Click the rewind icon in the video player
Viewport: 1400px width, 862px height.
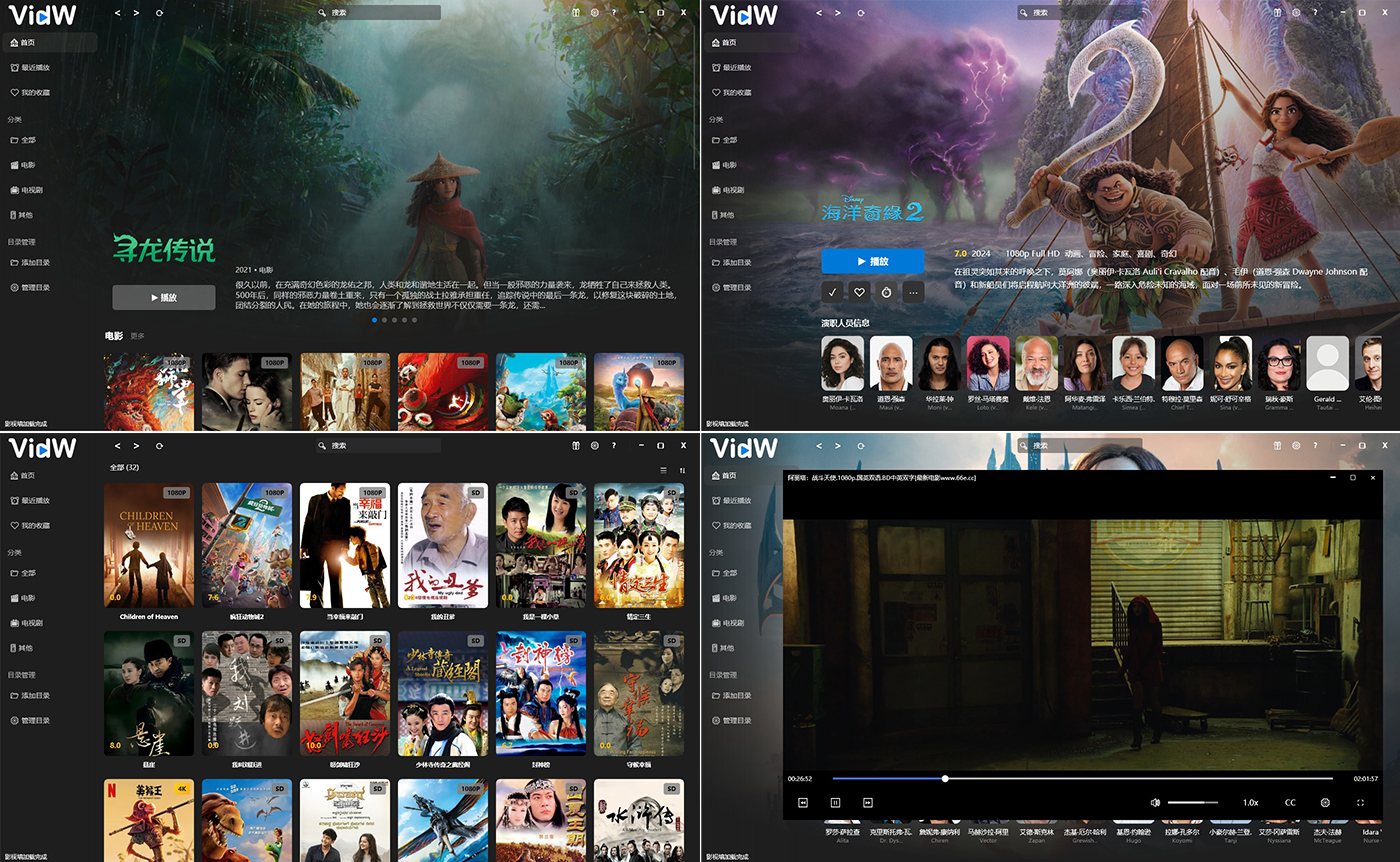[x=802, y=802]
